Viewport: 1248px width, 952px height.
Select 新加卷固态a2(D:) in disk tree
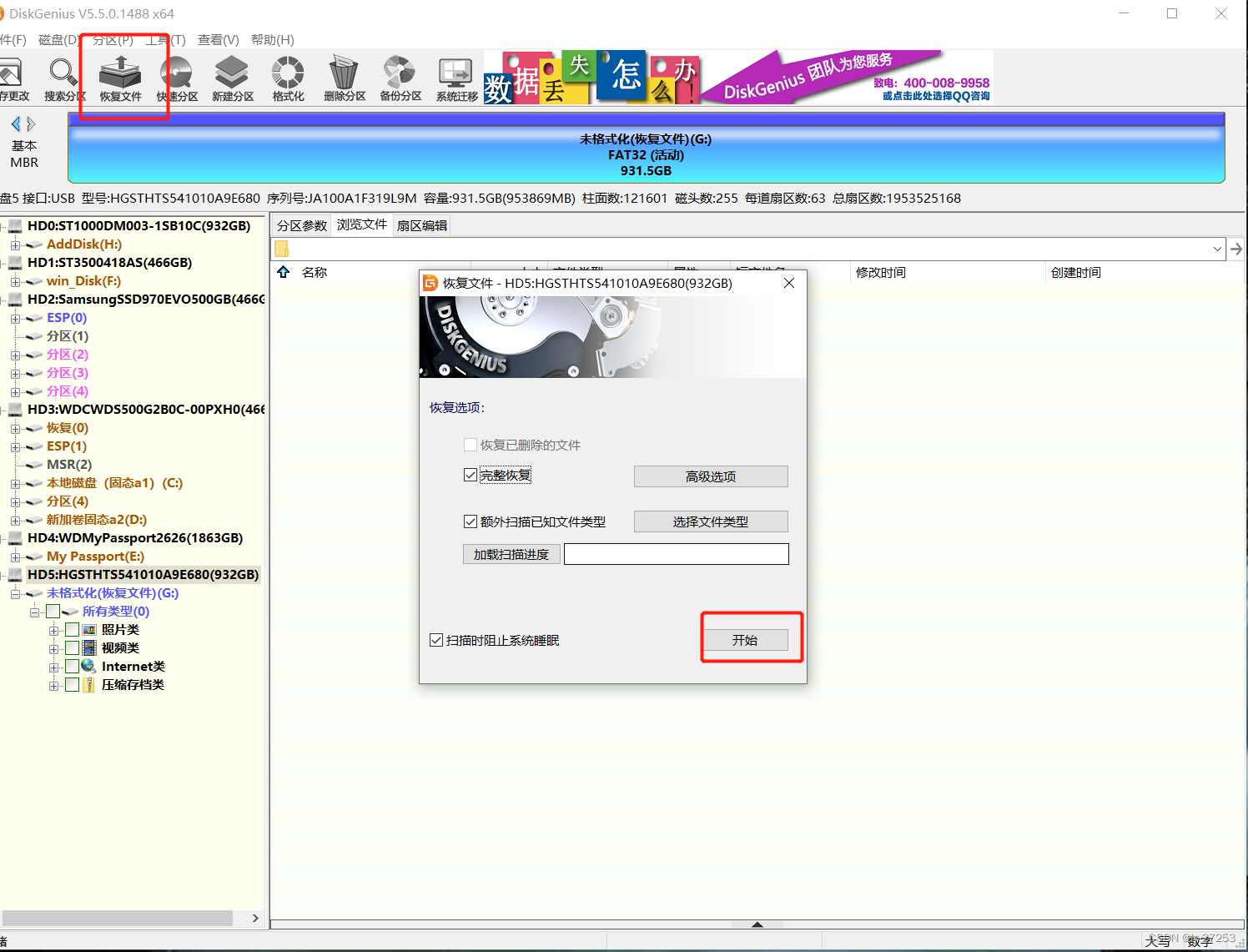[x=97, y=520]
